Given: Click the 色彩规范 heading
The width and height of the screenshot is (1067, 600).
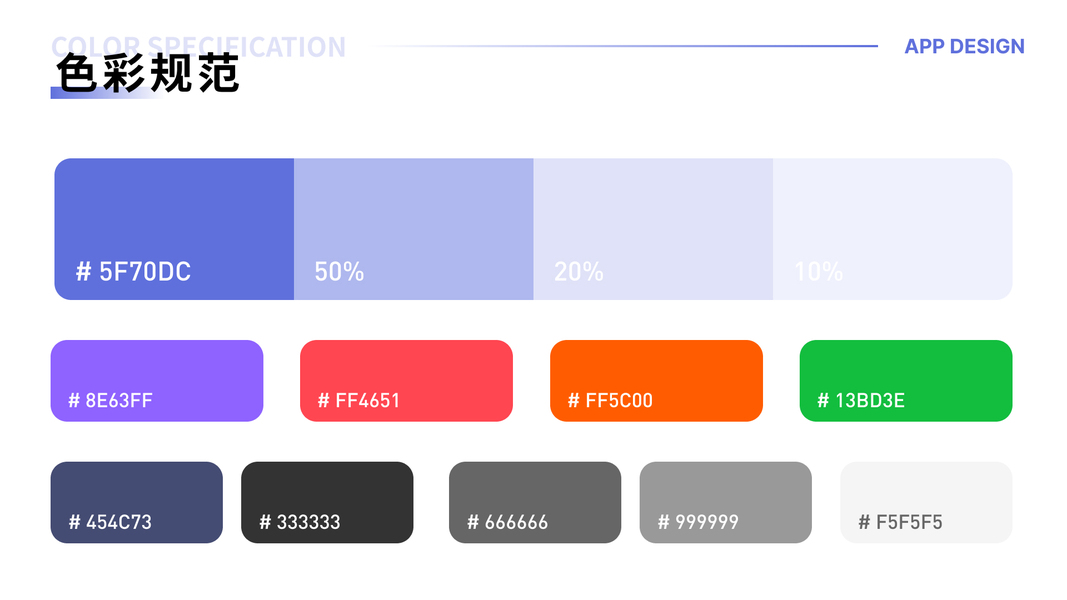Looking at the screenshot, I should tap(147, 75).
